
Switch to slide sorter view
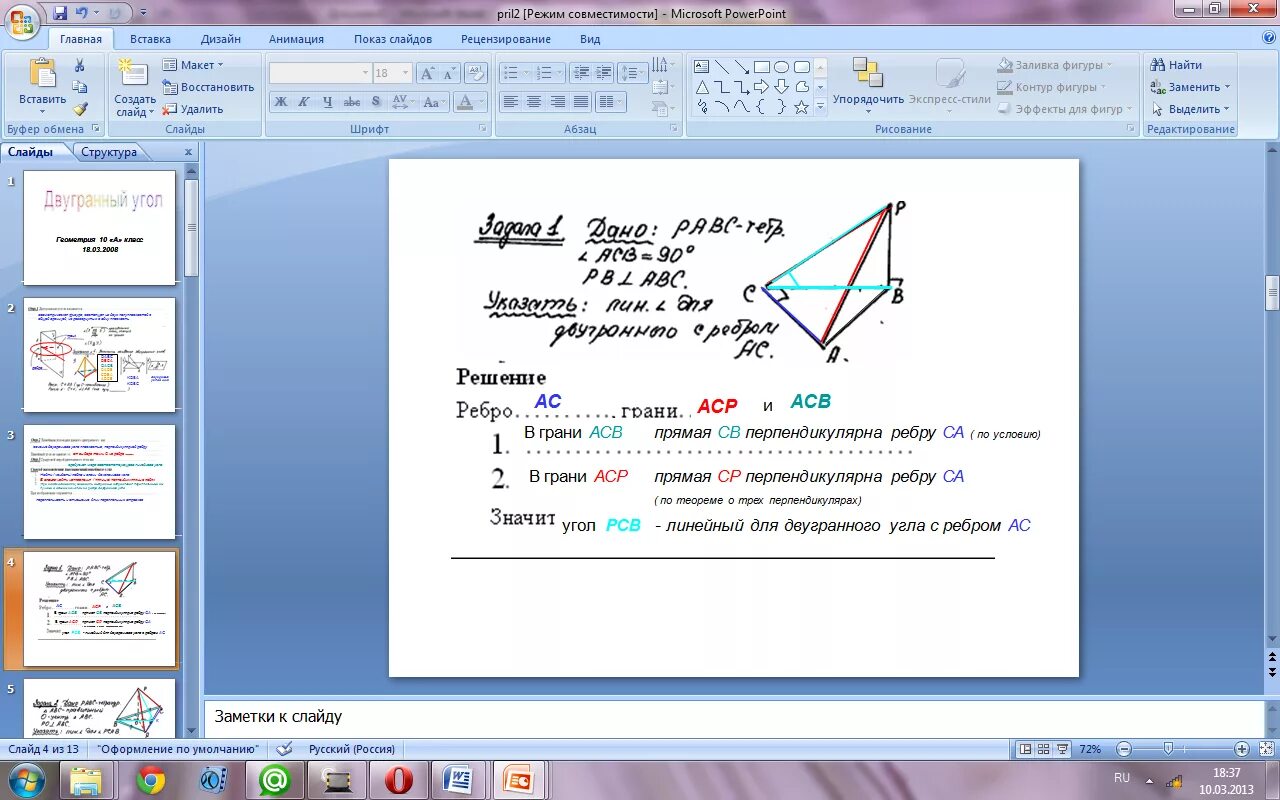coord(1043,749)
